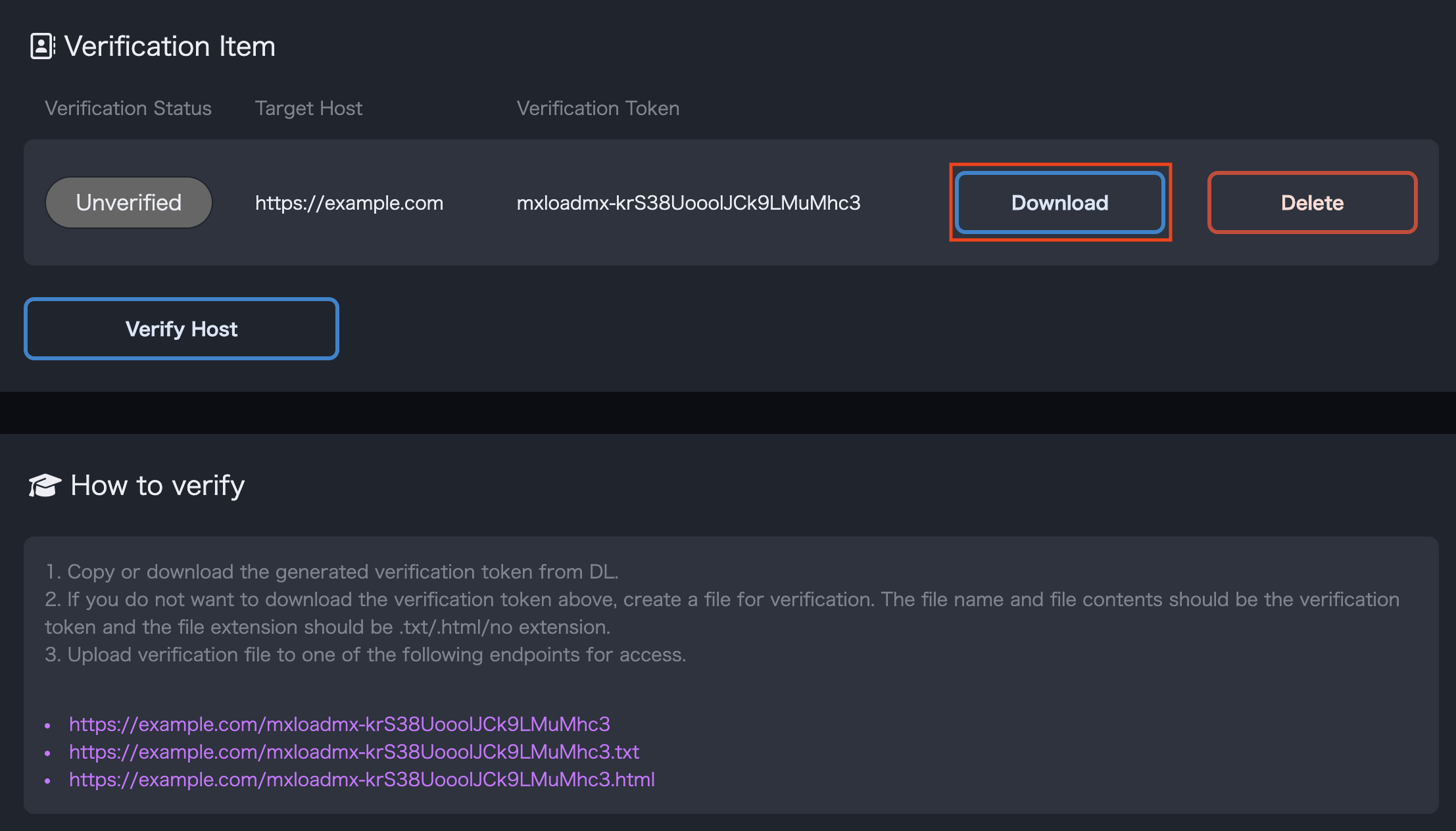Click the bullet marker beside the .html link
This screenshot has height=831, width=1456.
47,780
